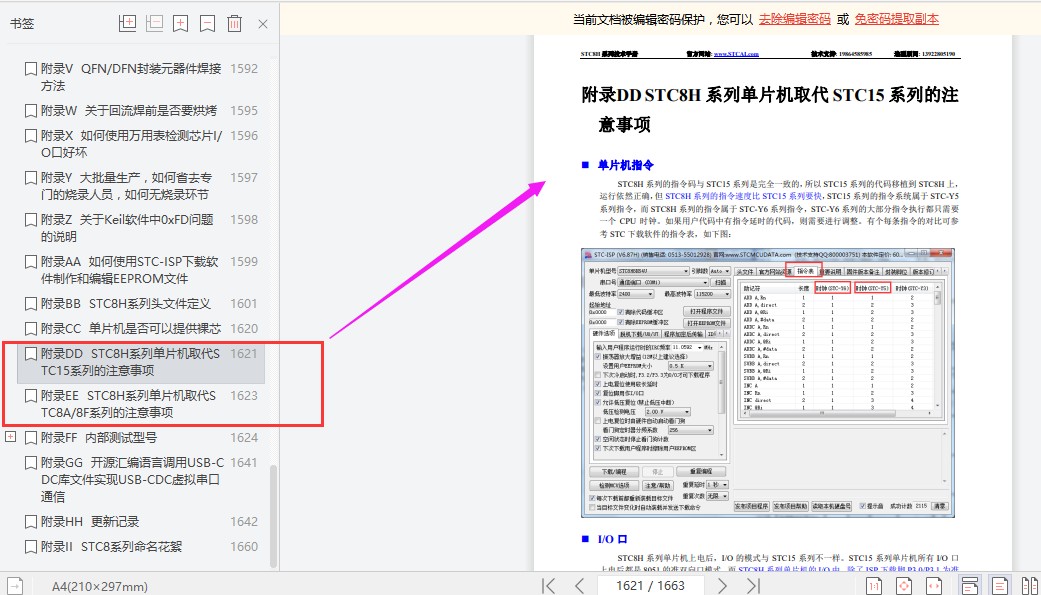Open bookmark 附录V QFN/DFN封装元器件焊接方法
The width and height of the screenshot is (1041, 595).
click(x=131, y=77)
